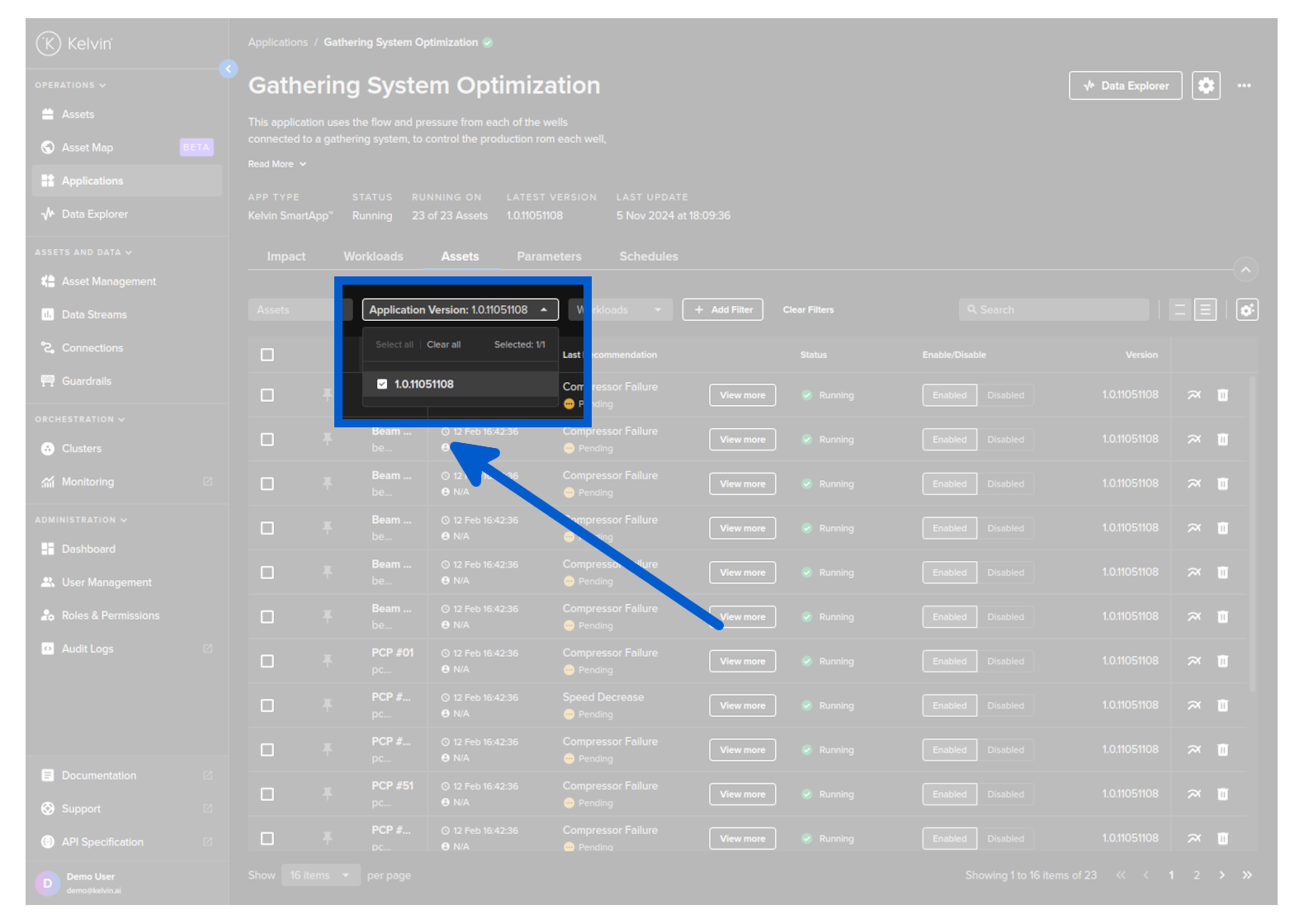The image size is (1304, 924).
Task: Switch to the Parameters tab
Action: [x=549, y=257]
